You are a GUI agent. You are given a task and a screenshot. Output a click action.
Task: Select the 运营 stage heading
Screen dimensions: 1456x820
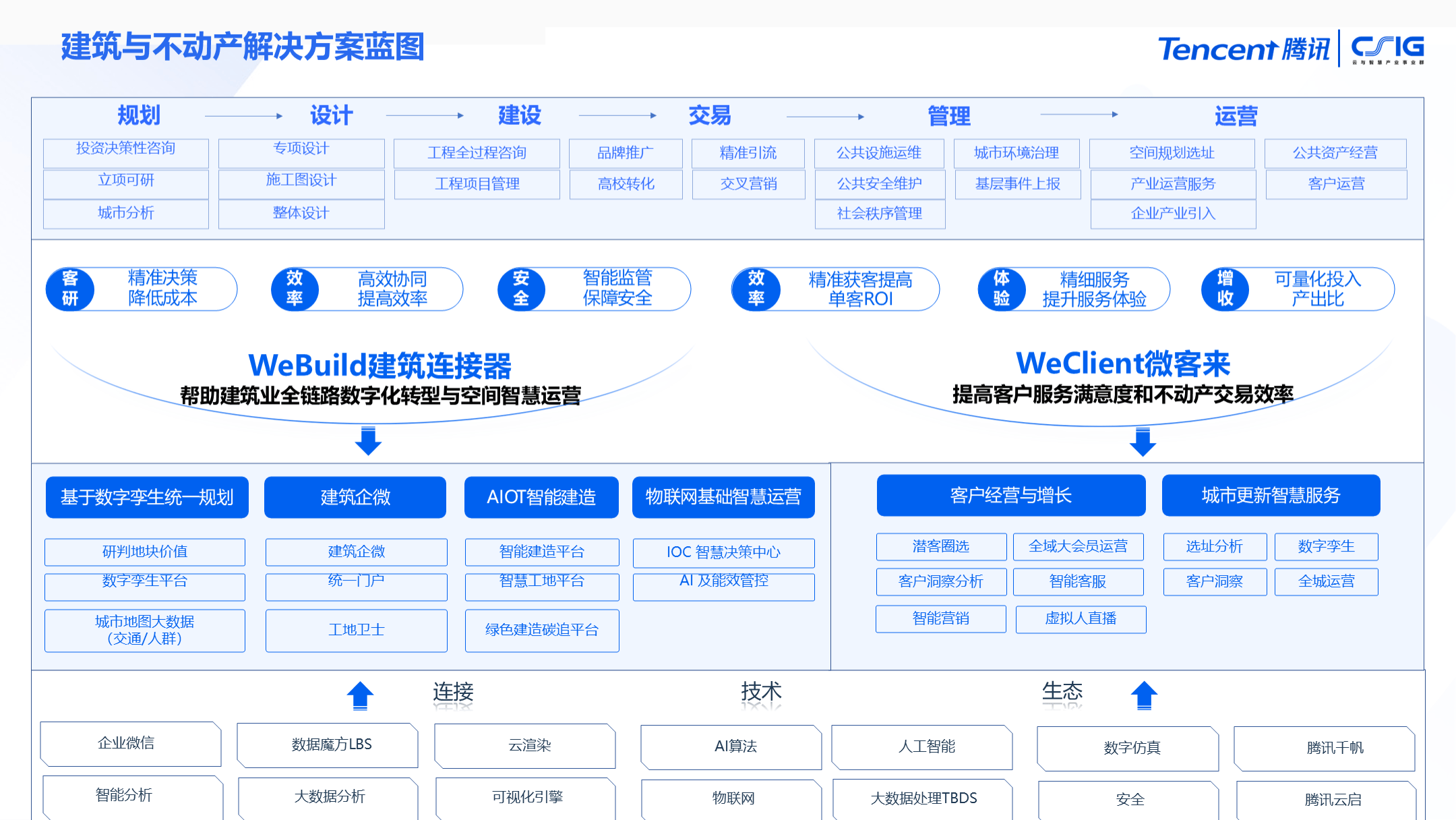click(x=1236, y=116)
